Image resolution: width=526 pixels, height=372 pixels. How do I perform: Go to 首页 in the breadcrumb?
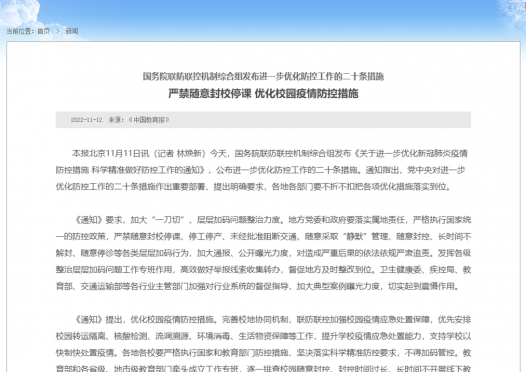44,31
